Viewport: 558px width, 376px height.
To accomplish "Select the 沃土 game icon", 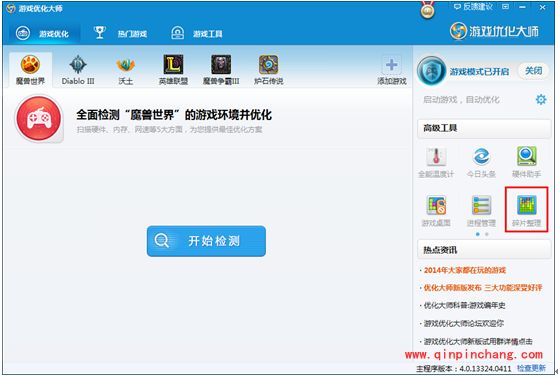I will pyautogui.click(x=126, y=70).
